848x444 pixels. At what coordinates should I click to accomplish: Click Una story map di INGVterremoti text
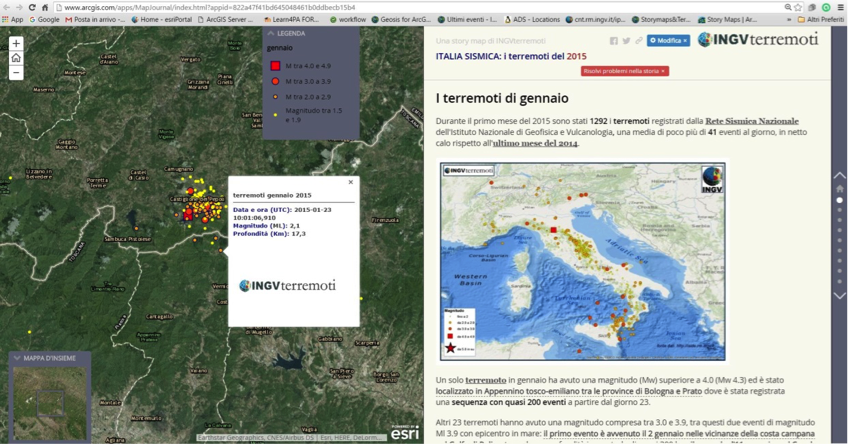click(x=491, y=41)
